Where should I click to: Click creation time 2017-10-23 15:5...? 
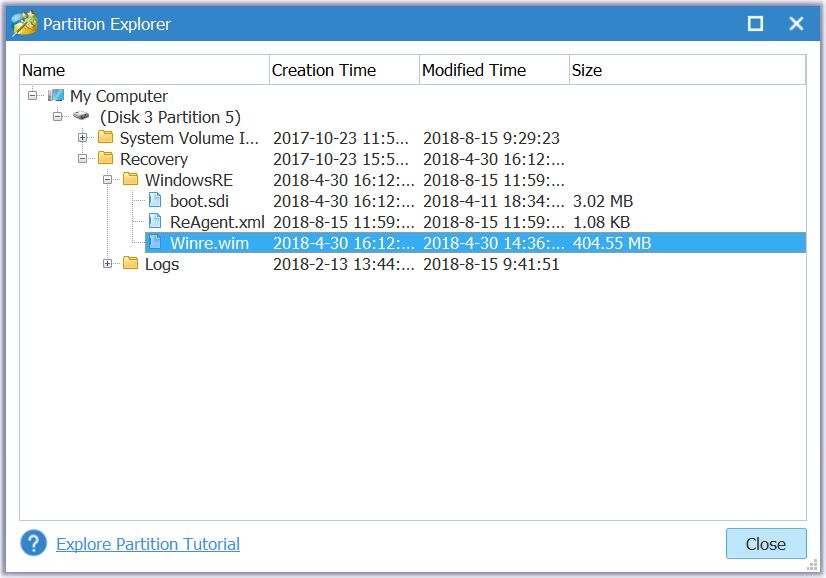point(341,159)
